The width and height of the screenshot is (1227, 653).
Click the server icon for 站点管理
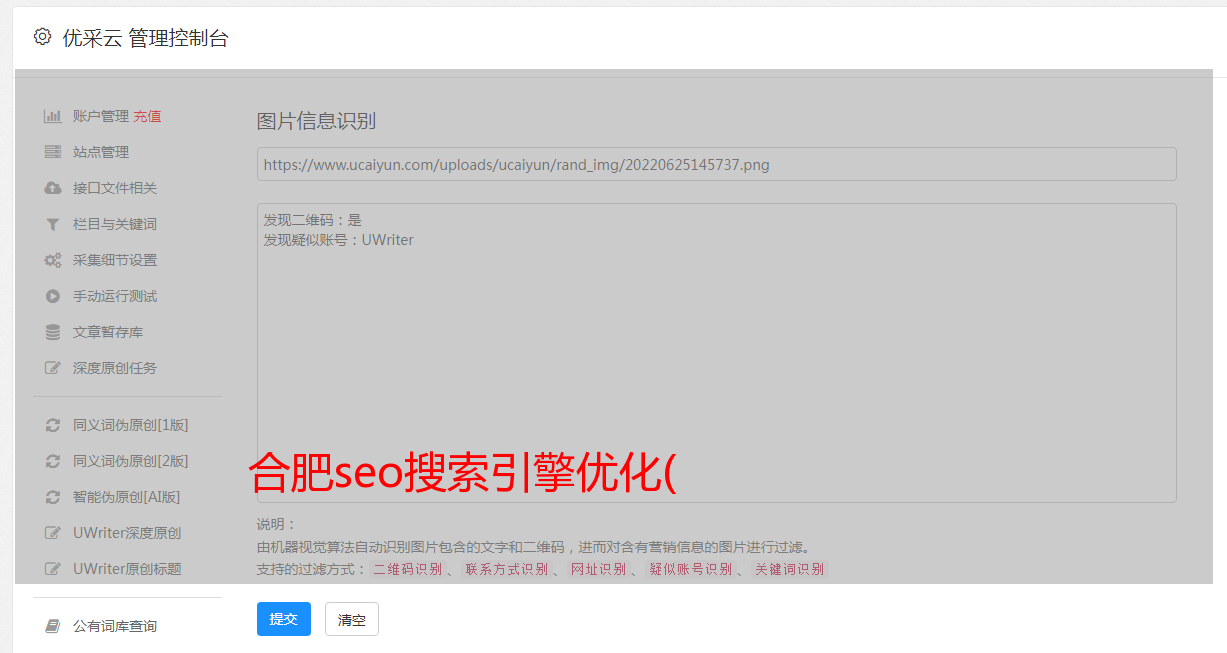pyautogui.click(x=53, y=152)
